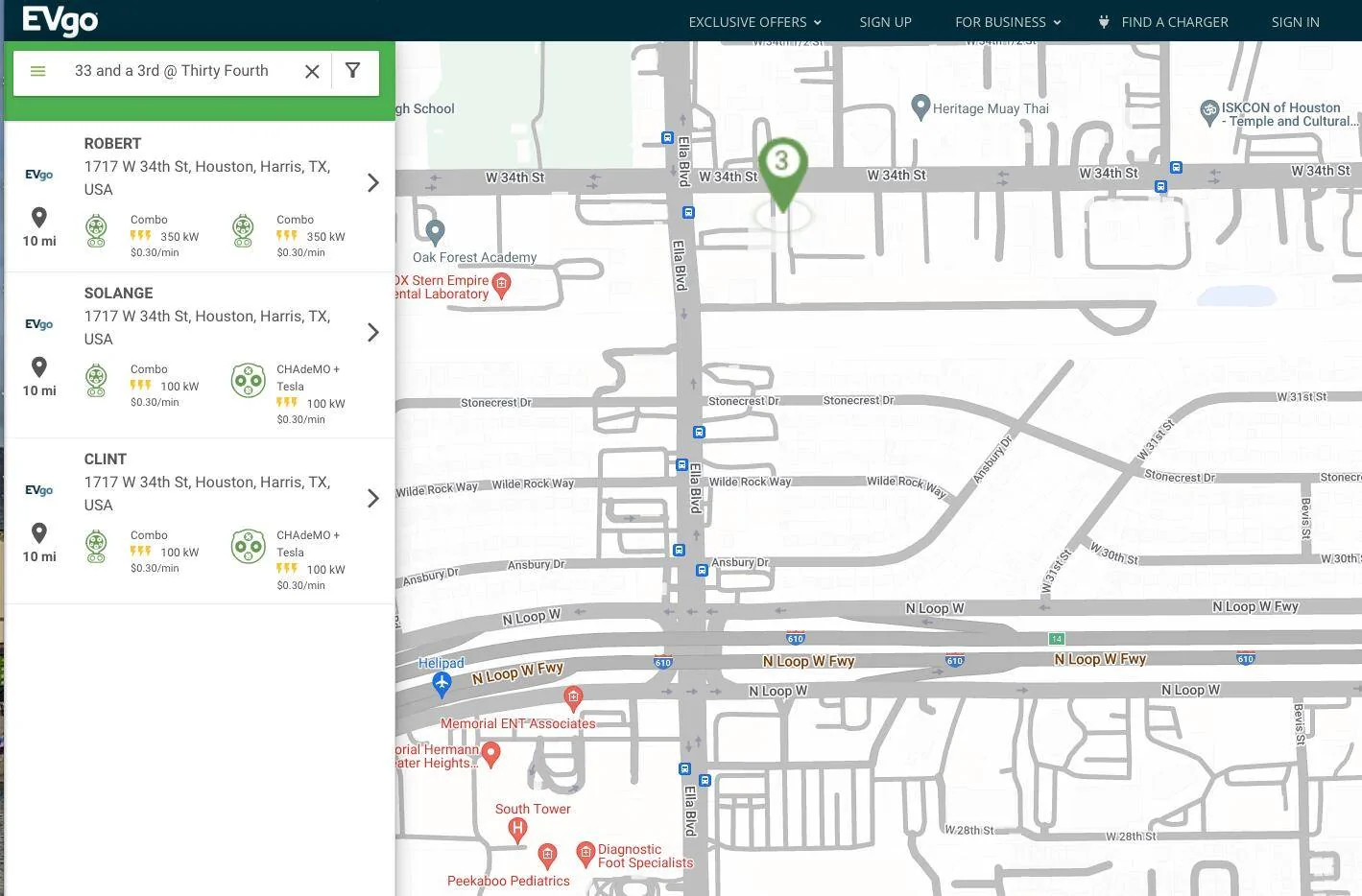The height and width of the screenshot is (896, 1362).
Task: Click Combo connector icon for CLINT
Action: pos(96,547)
